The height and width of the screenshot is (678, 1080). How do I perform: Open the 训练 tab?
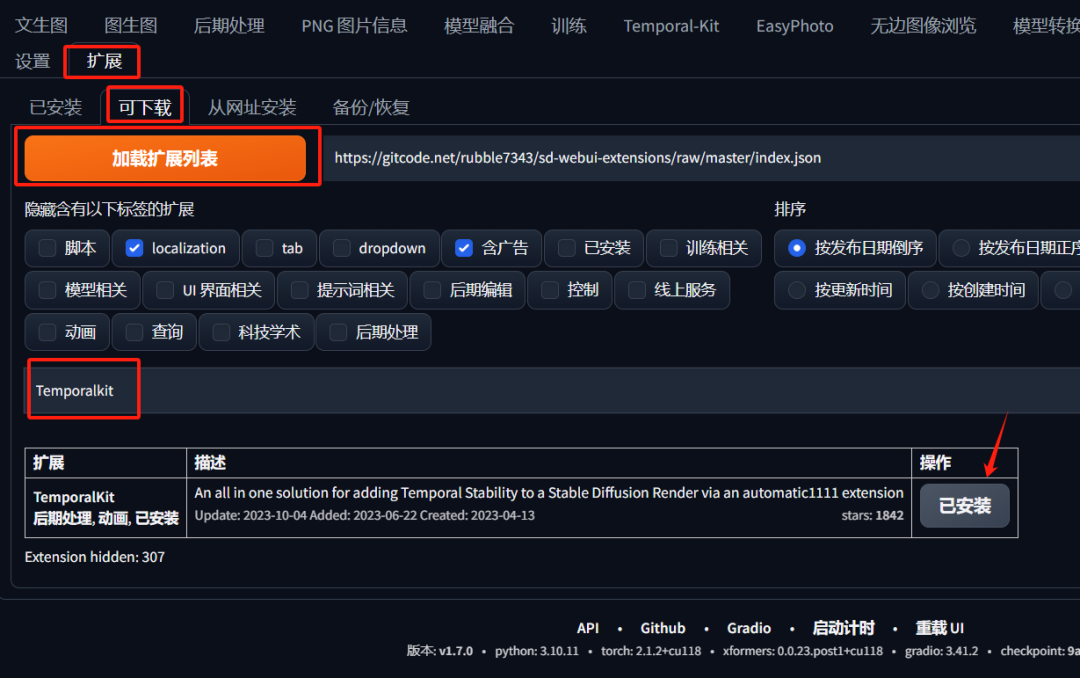point(569,26)
